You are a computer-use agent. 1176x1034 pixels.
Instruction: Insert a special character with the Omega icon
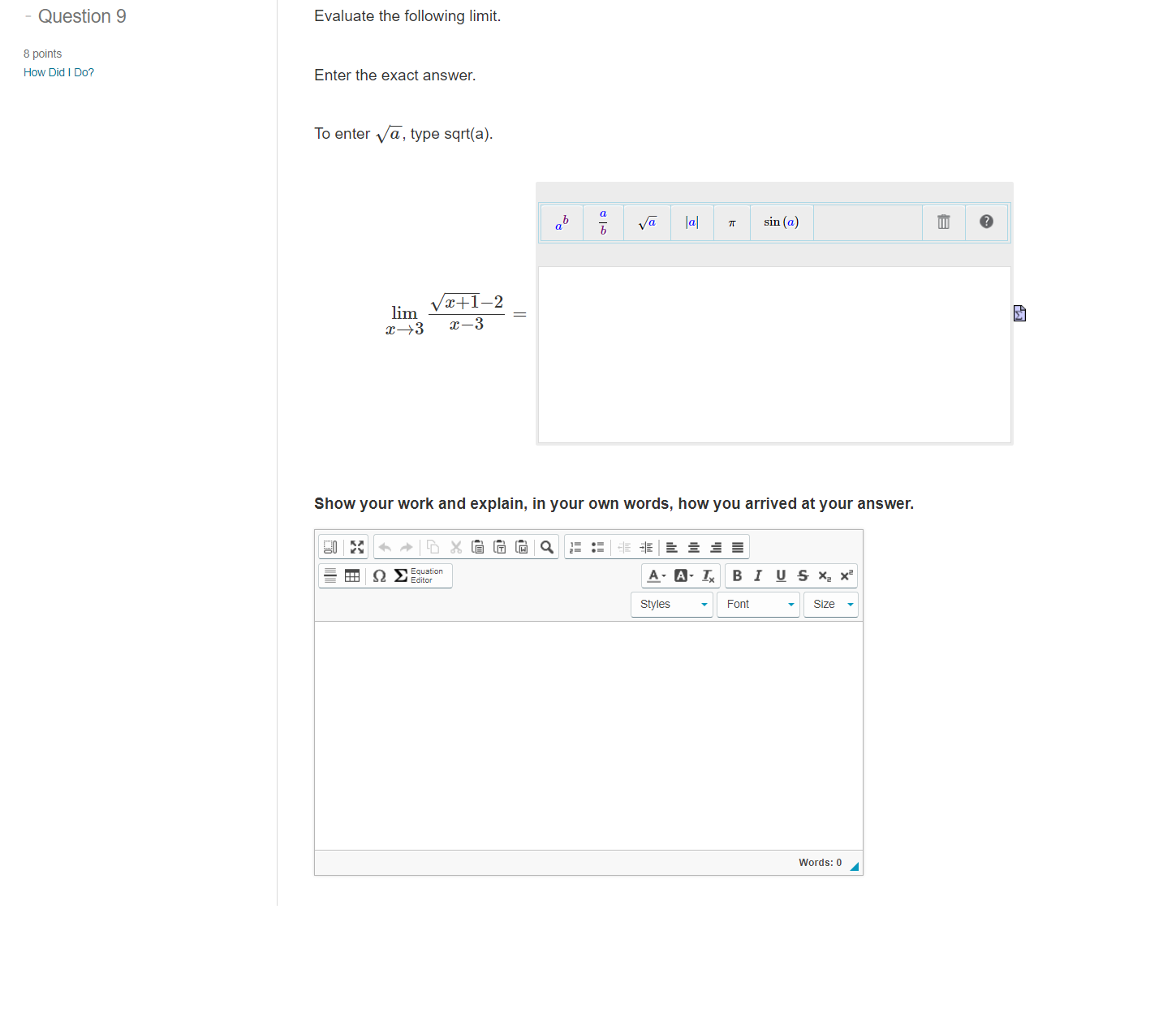tap(379, 575)
